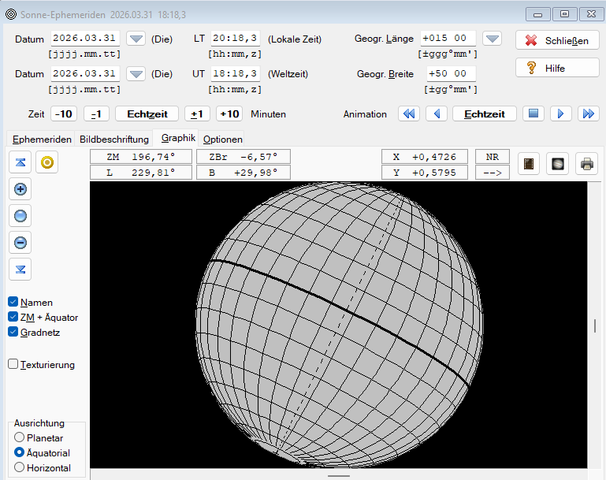This screenshot has height=480, width=606.
Task: Click the Schließen button
Action: [556, 39]
